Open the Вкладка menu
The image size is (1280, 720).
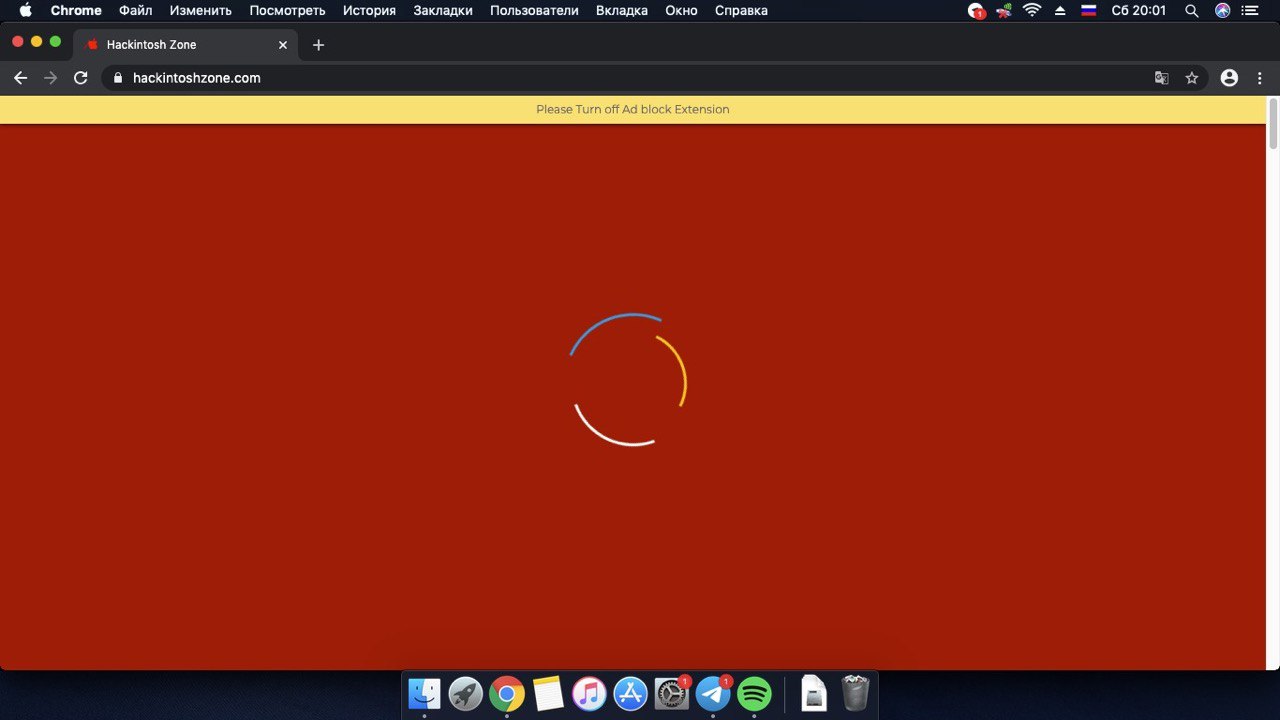click(620, 11)
